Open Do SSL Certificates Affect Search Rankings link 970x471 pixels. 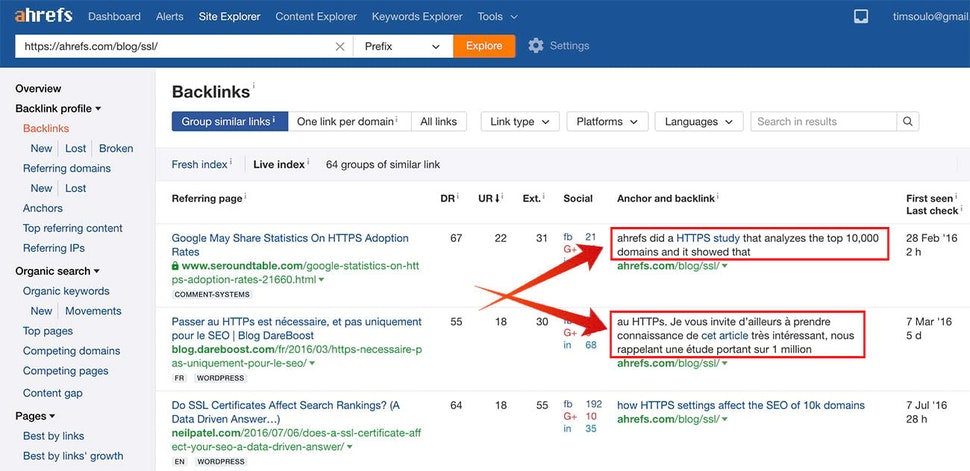coord(286,412)
